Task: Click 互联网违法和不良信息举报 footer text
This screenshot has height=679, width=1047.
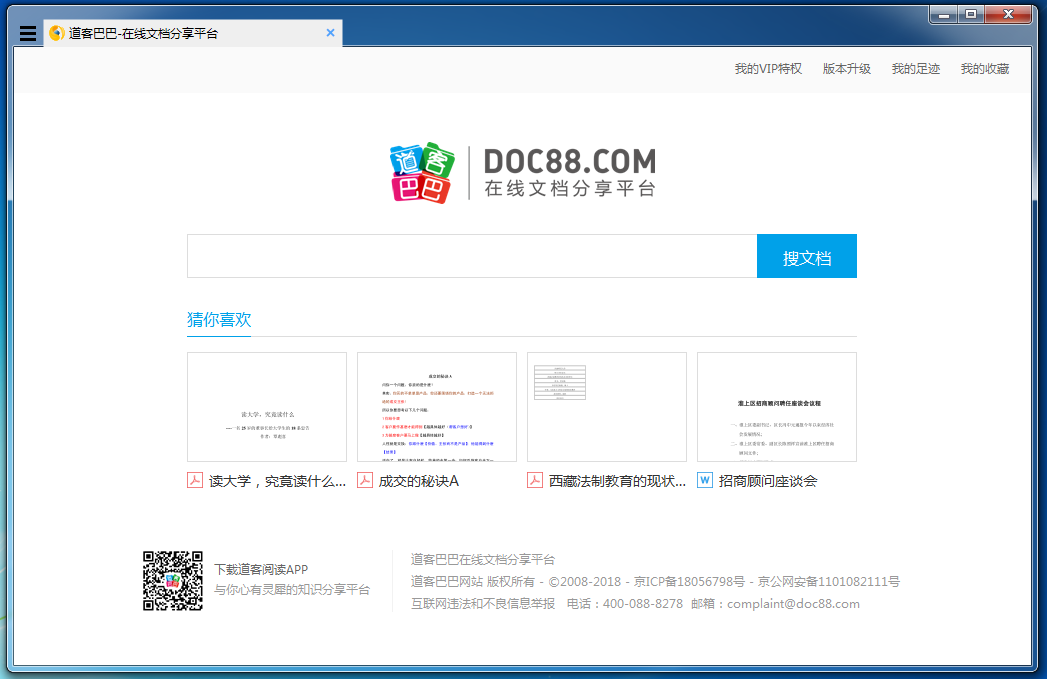Action: 483,604
